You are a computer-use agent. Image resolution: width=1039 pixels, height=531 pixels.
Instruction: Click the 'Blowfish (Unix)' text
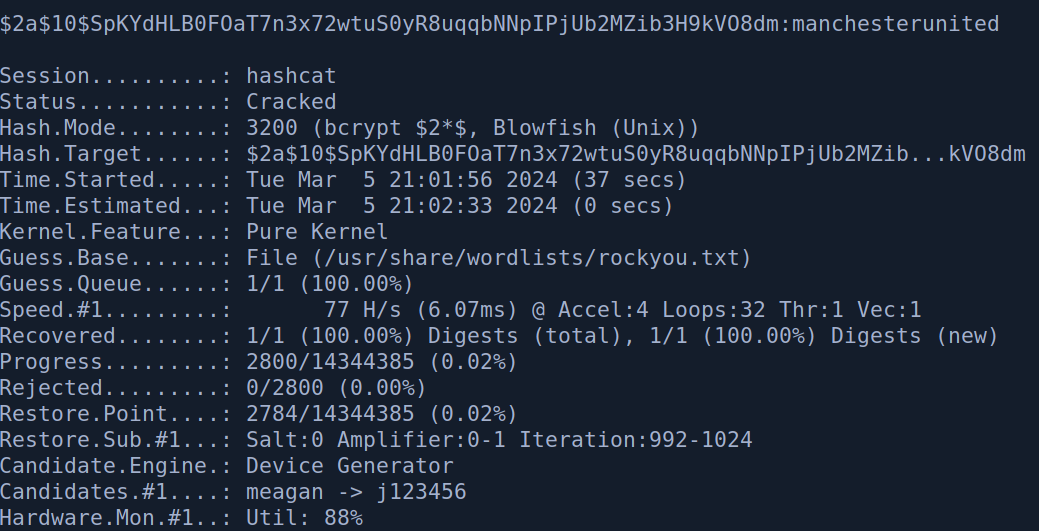point(595,128)
